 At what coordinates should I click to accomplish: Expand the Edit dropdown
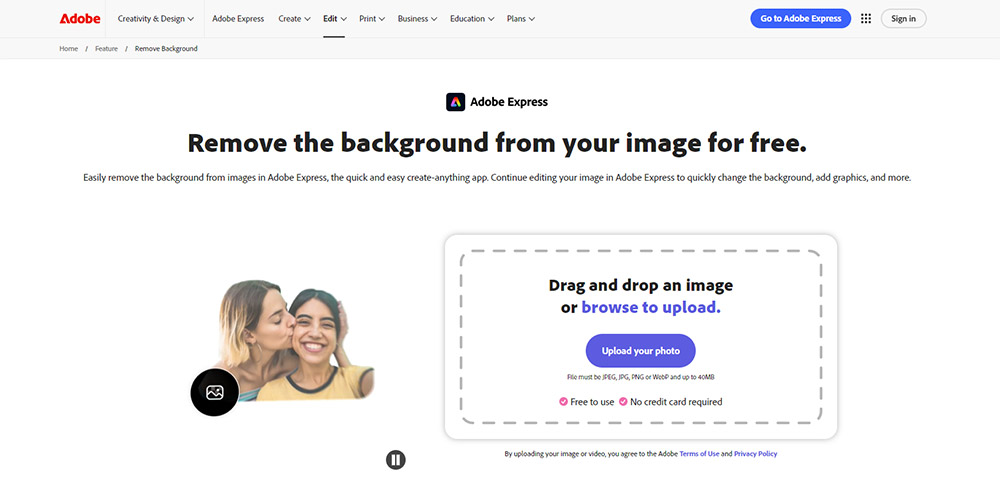point(335,19)
